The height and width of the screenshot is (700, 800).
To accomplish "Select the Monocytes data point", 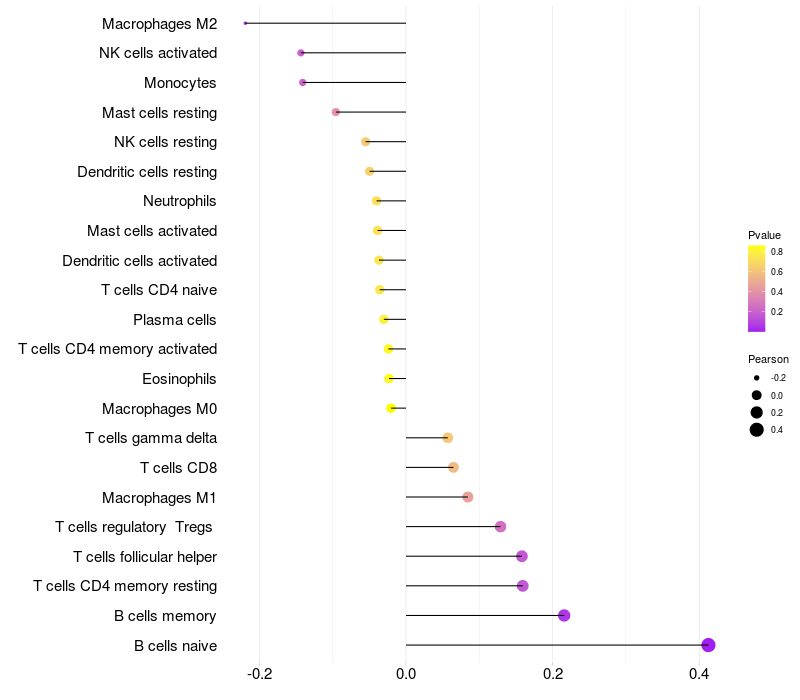I will point(303,83).
